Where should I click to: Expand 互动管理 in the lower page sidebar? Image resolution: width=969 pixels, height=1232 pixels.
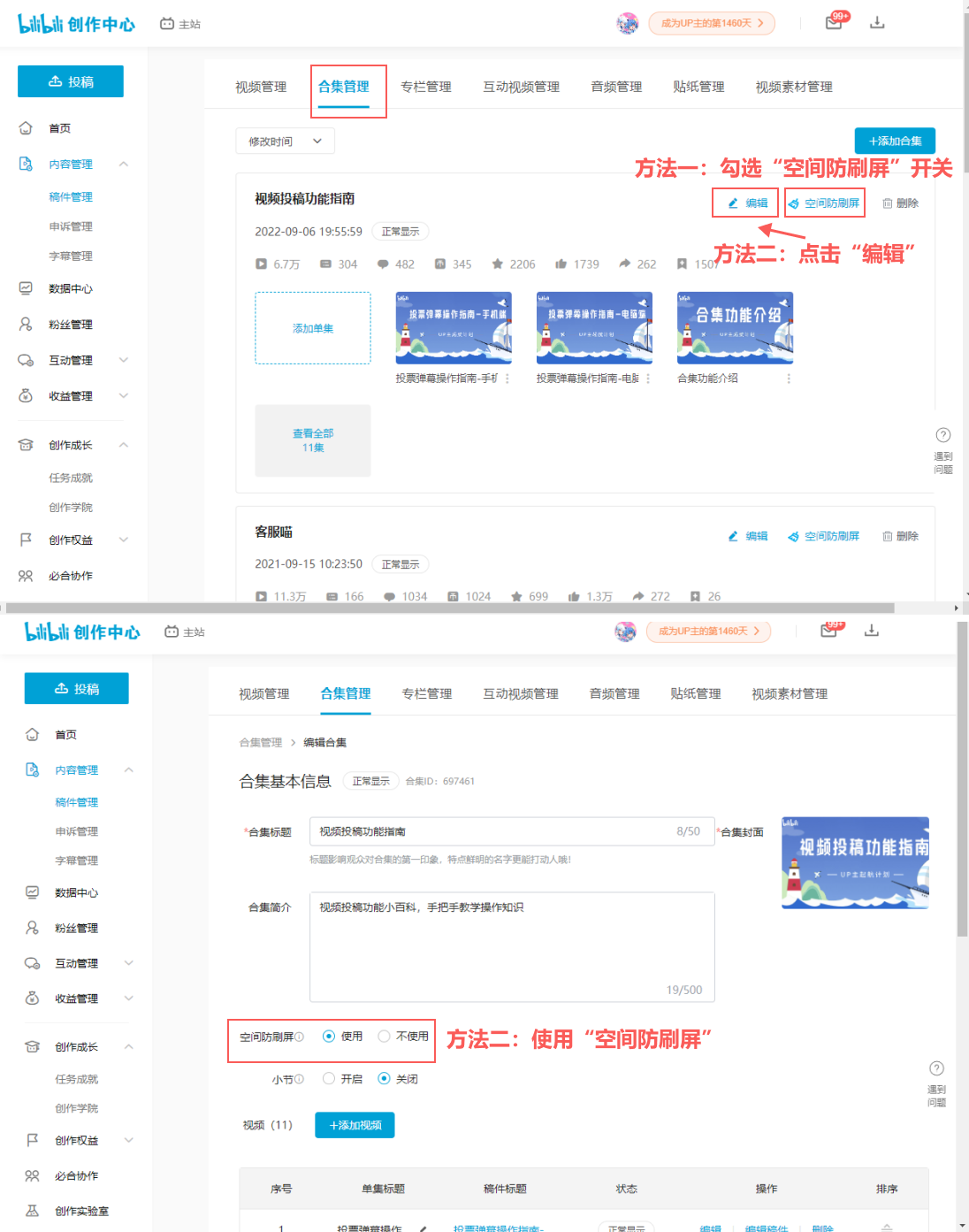[x=129, y=963]
